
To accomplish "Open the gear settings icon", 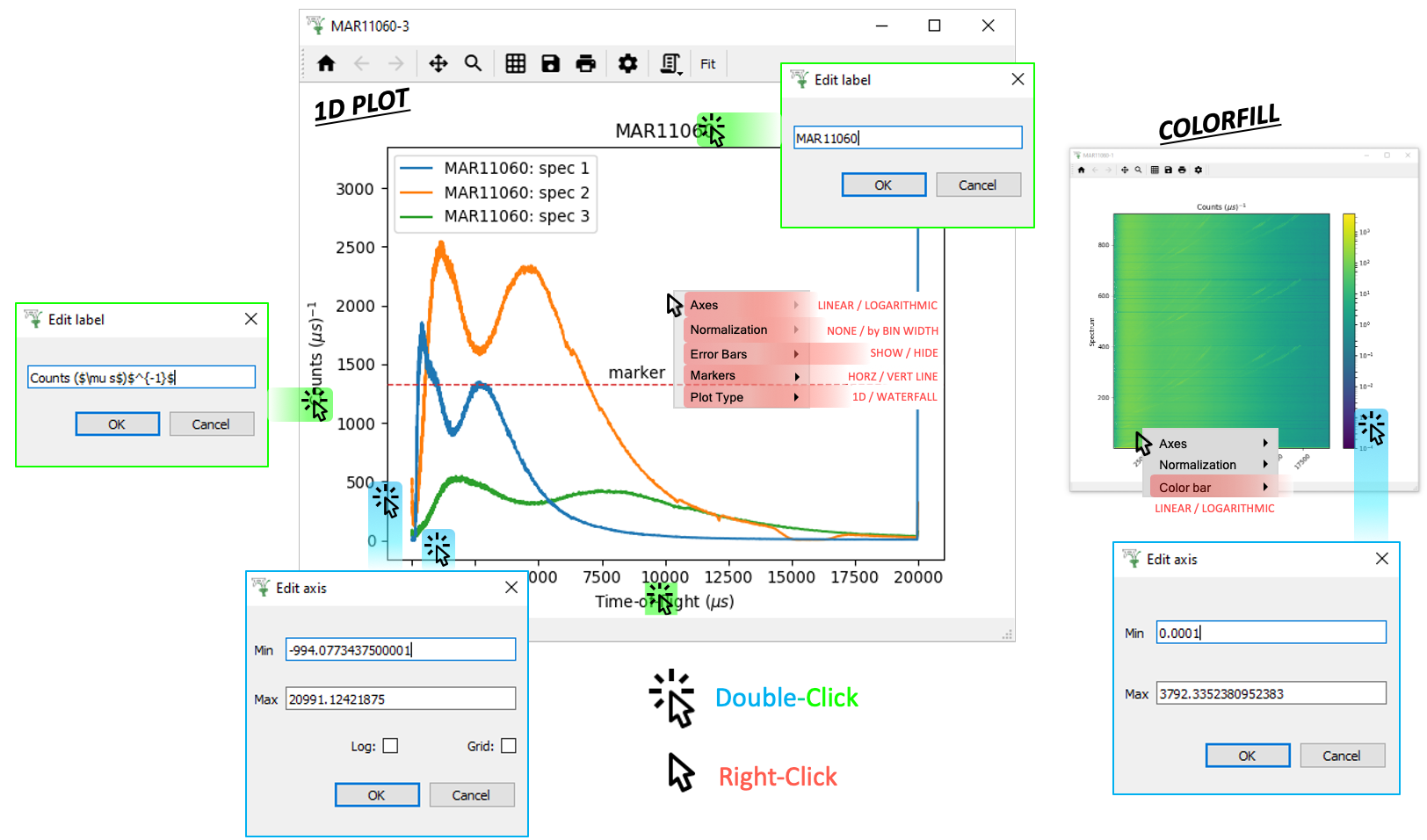I will tap(627, 63).
